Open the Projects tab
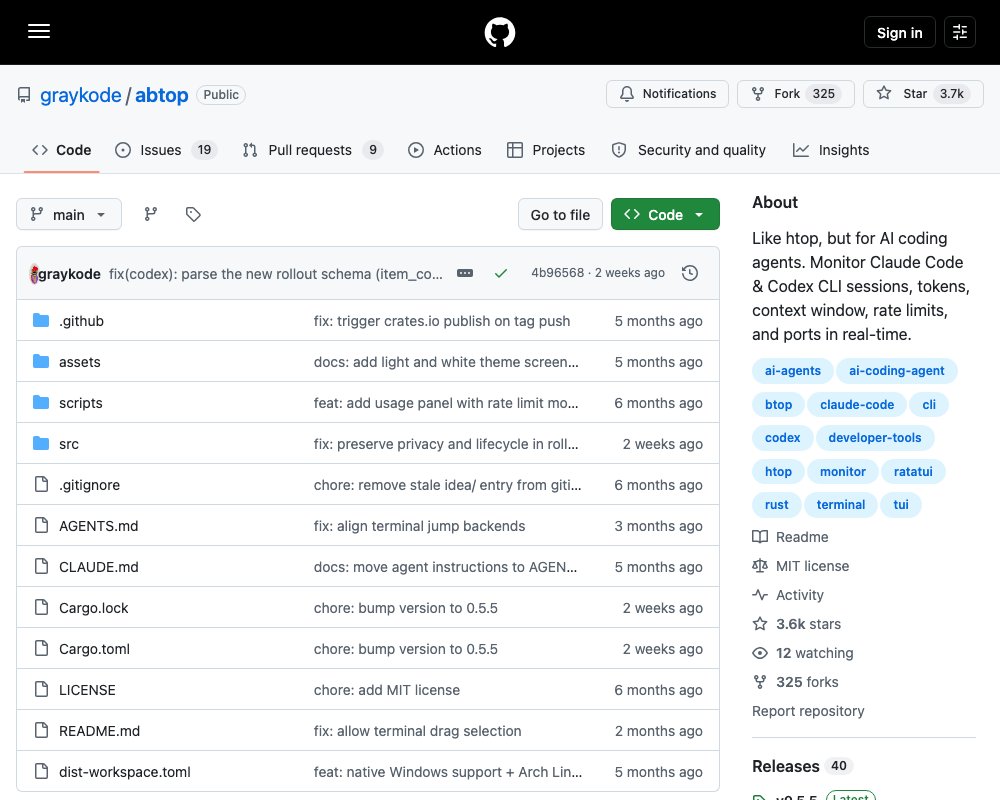This screenshot has height=800, width=1000. [x=546, y=150]
